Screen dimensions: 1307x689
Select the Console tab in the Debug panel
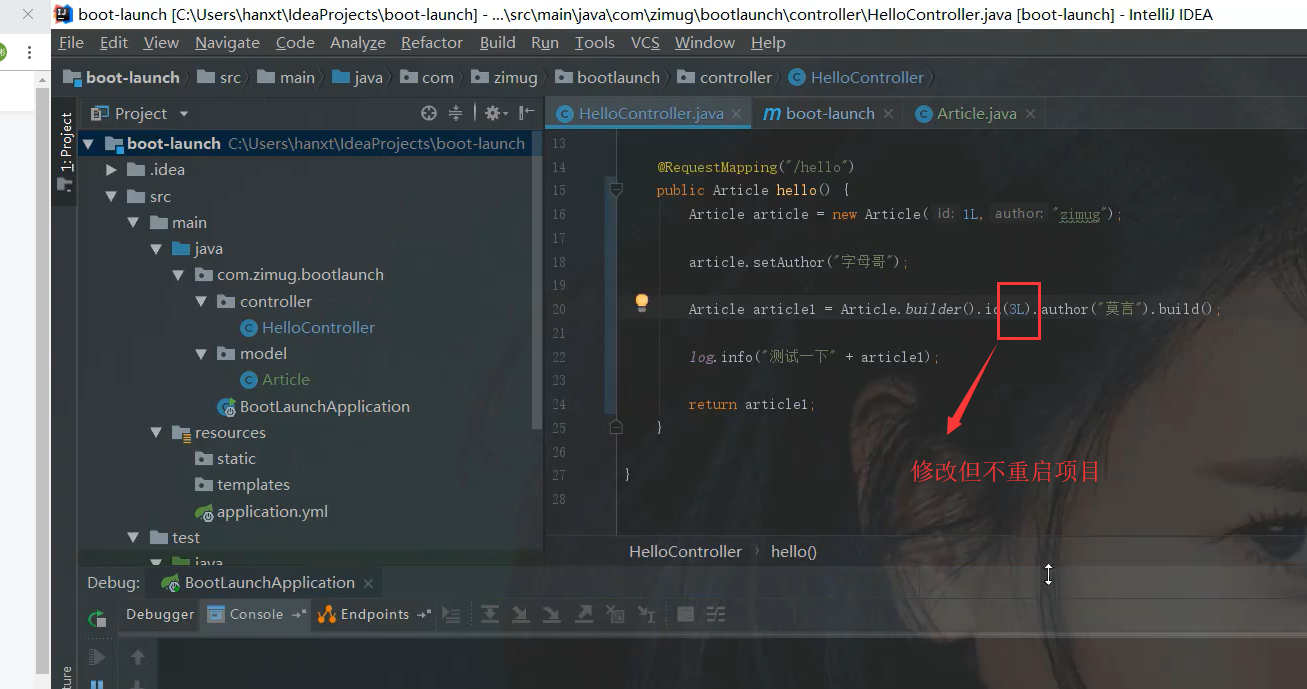(256, 614)
